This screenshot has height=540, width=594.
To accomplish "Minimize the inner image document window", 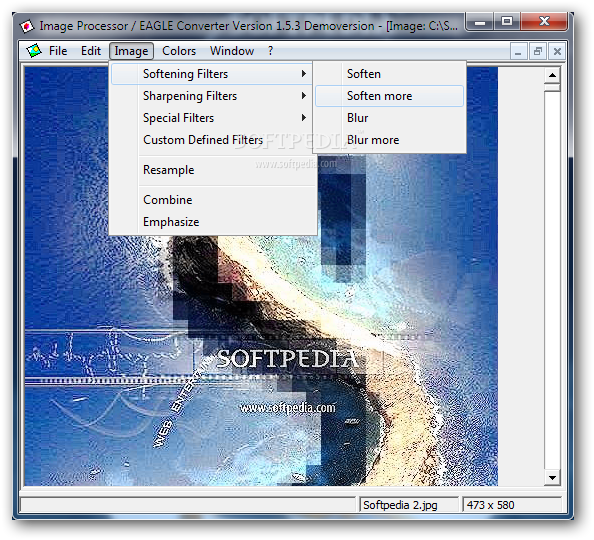I will tap(518, 51).
